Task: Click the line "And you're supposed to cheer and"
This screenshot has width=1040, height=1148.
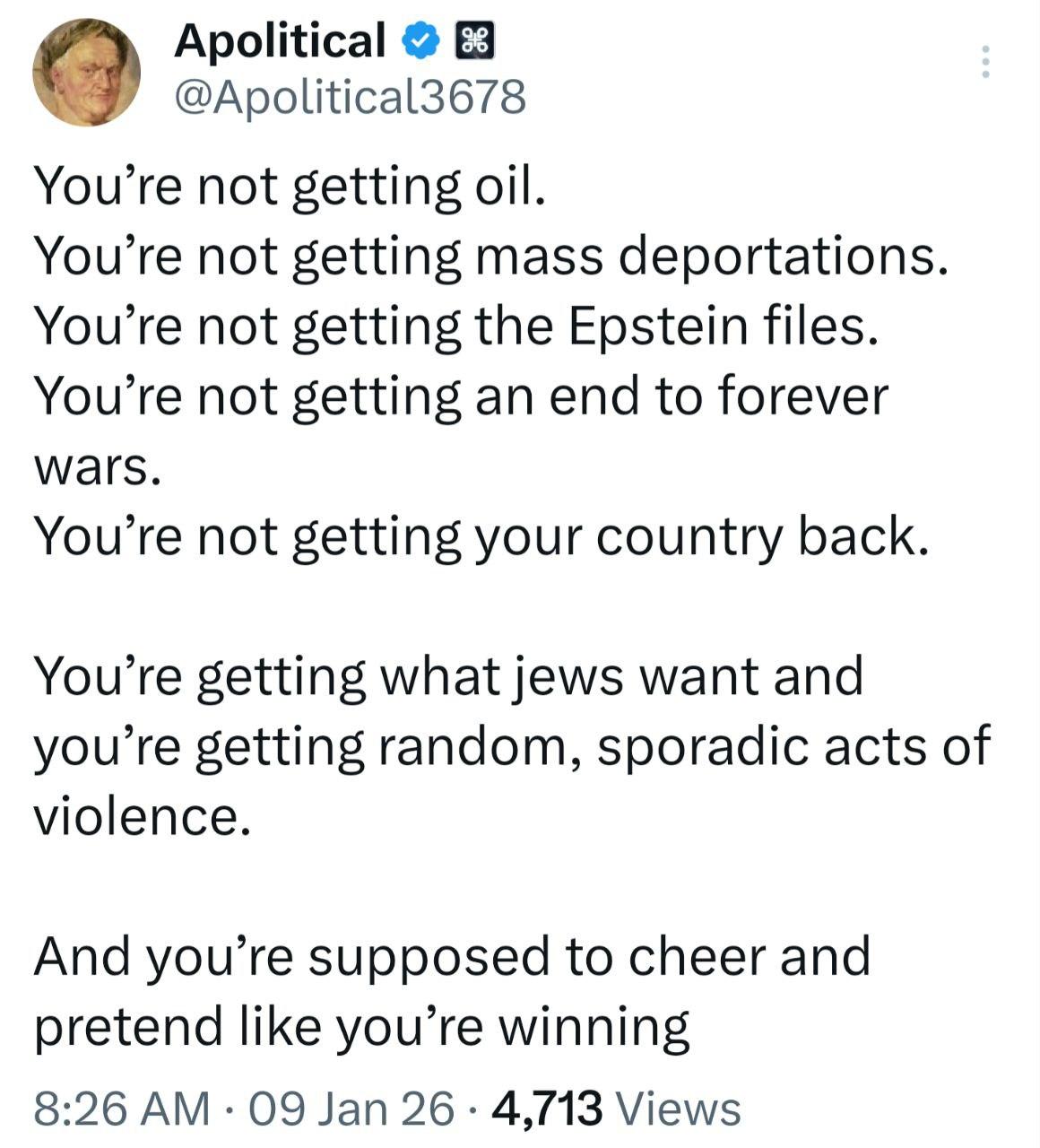Action: click(452, 956)
